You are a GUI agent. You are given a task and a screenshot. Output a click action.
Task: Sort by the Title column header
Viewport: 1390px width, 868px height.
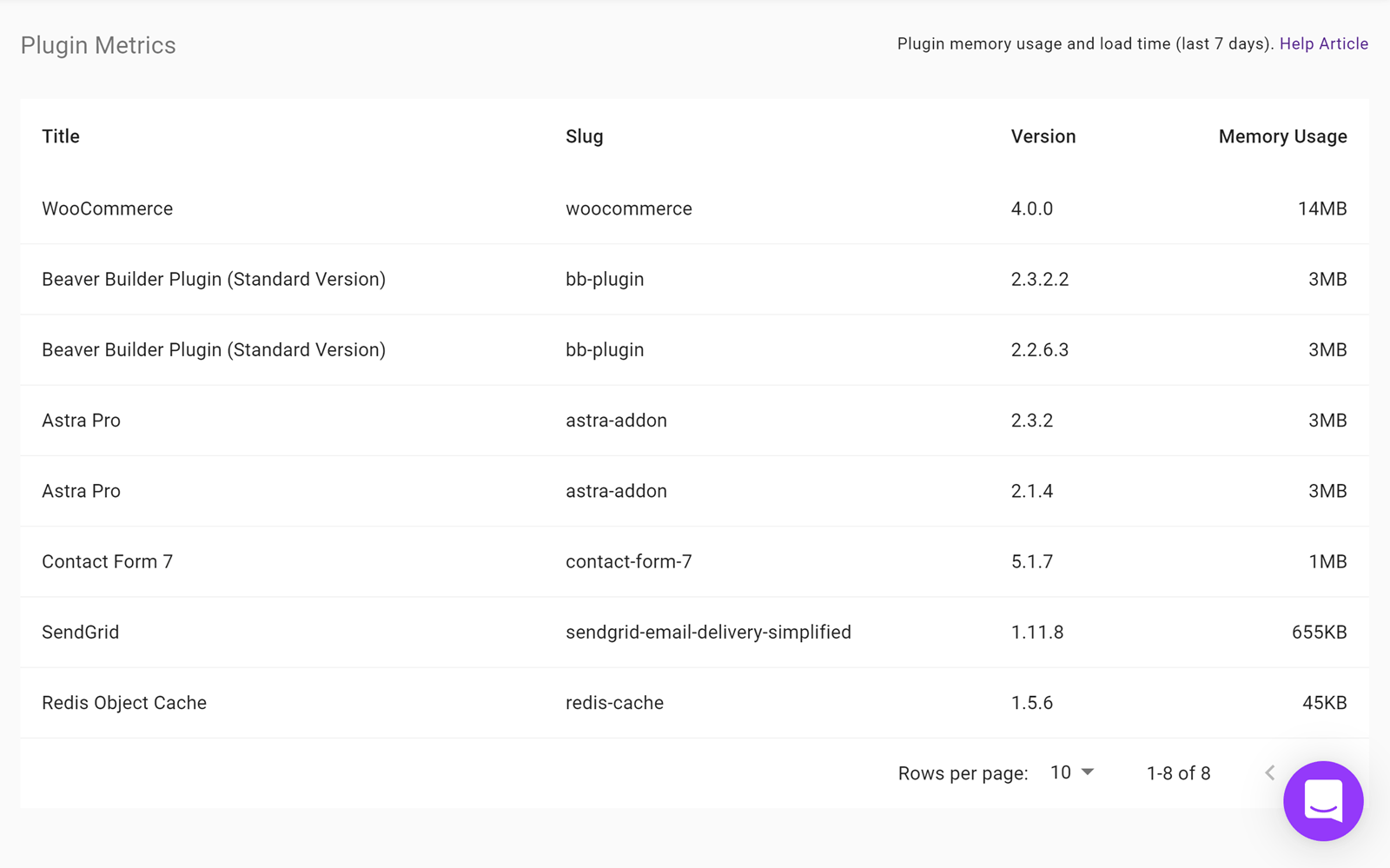61,136
